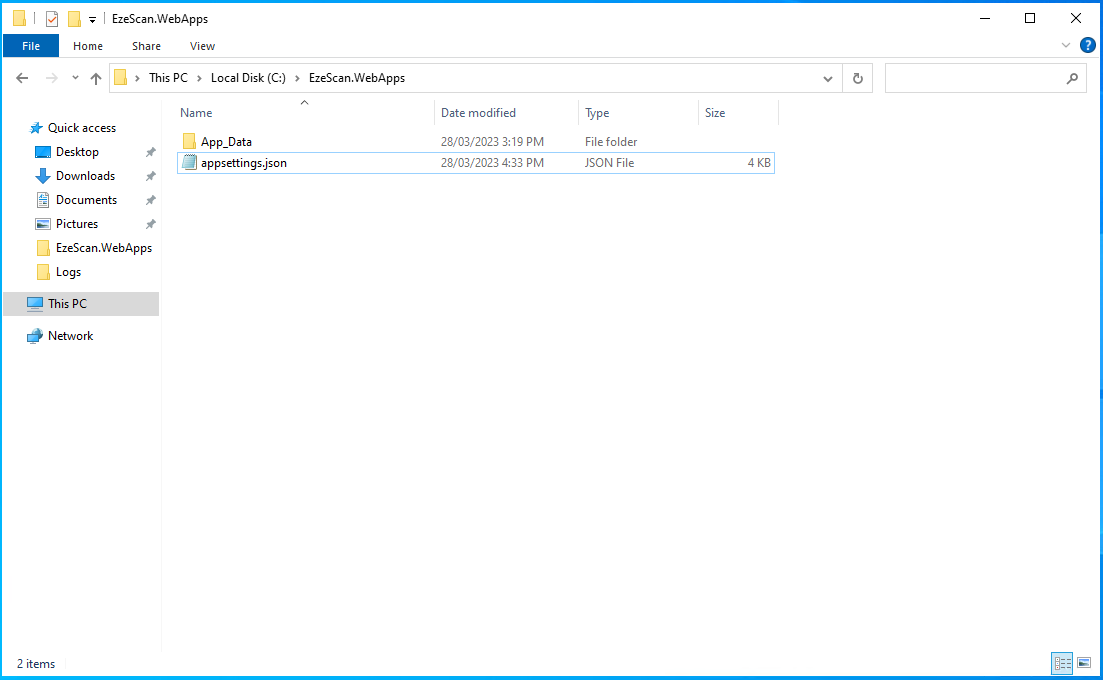Click the Properties icon in quick access toolbar
Screen dimensions: 1103x680
[52, 19]
